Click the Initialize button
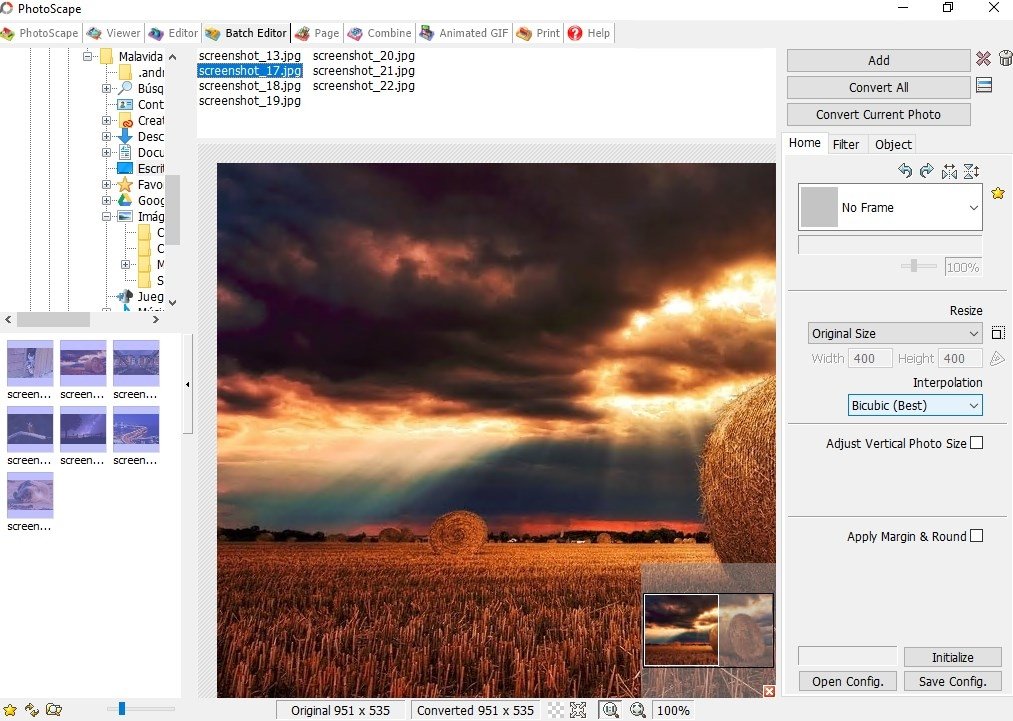Viewport: 1013px width, 721px height. point(952,657)
